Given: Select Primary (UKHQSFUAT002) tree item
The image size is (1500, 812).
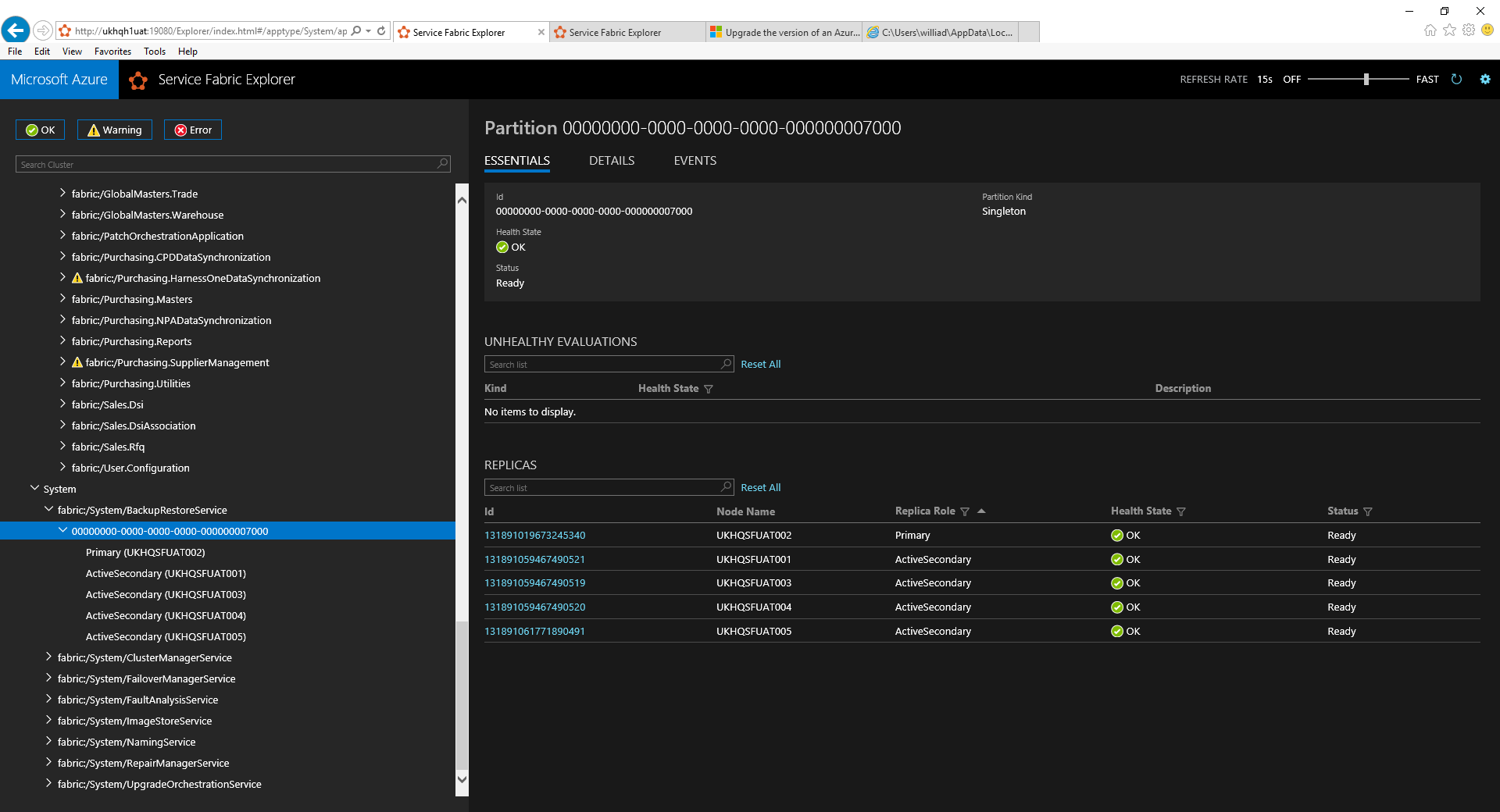Looking at the screenshot, I should click(x=145, y=552).
